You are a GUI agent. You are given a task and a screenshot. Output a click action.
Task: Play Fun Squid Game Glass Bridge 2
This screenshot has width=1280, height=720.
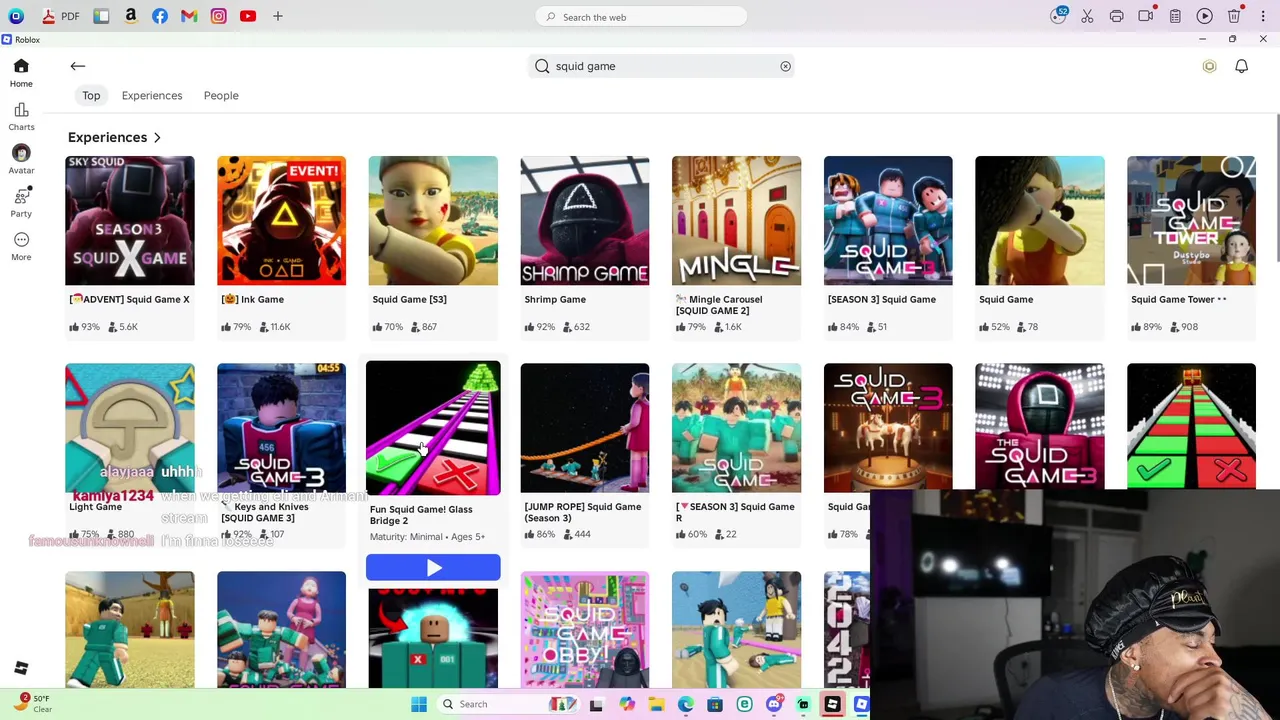[433, 568]
